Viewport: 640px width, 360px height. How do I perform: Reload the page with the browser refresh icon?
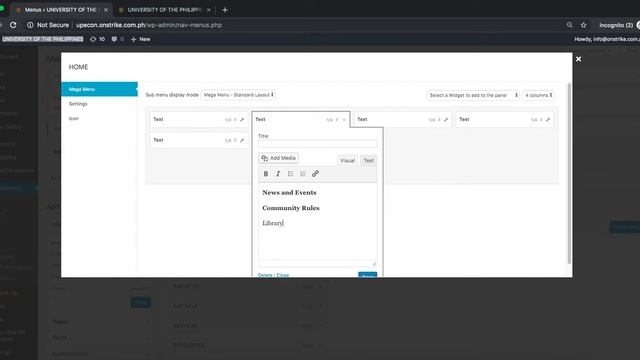click(13, 25)
